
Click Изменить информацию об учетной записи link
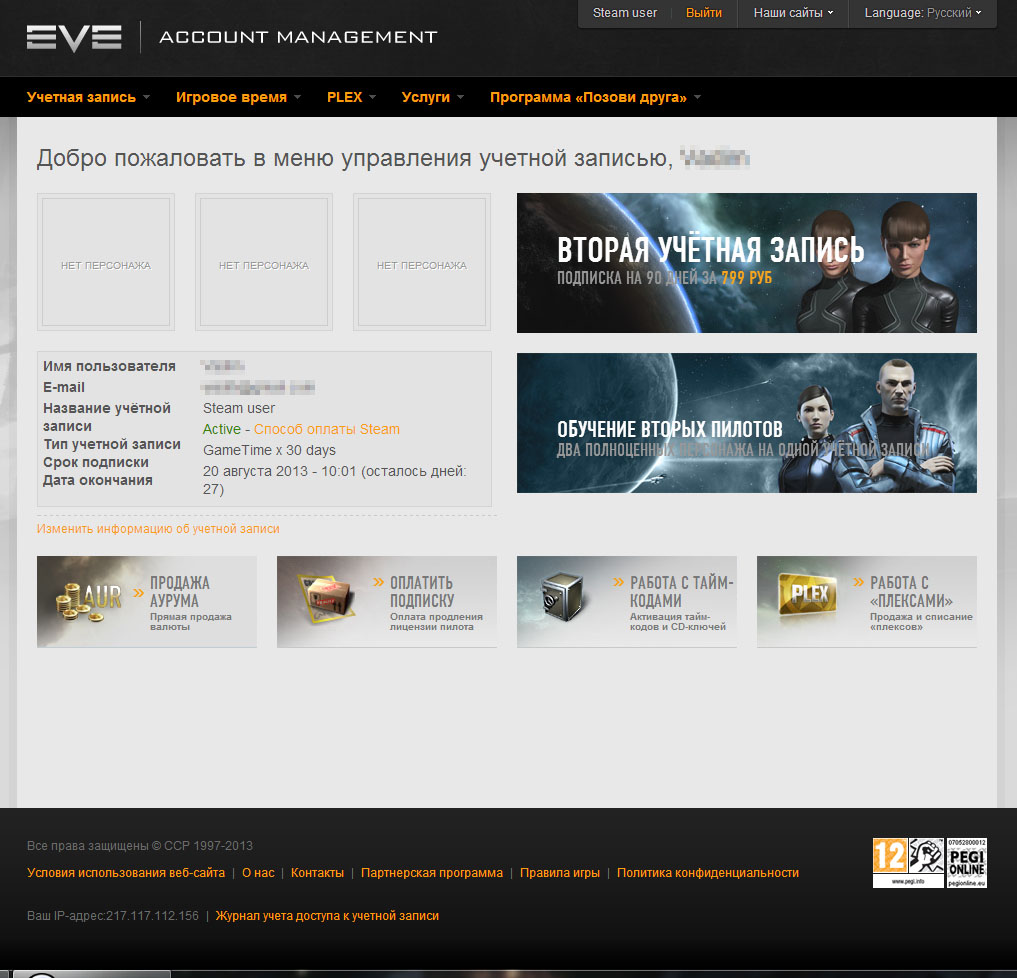pyautogui.click(x=158, y=529)
